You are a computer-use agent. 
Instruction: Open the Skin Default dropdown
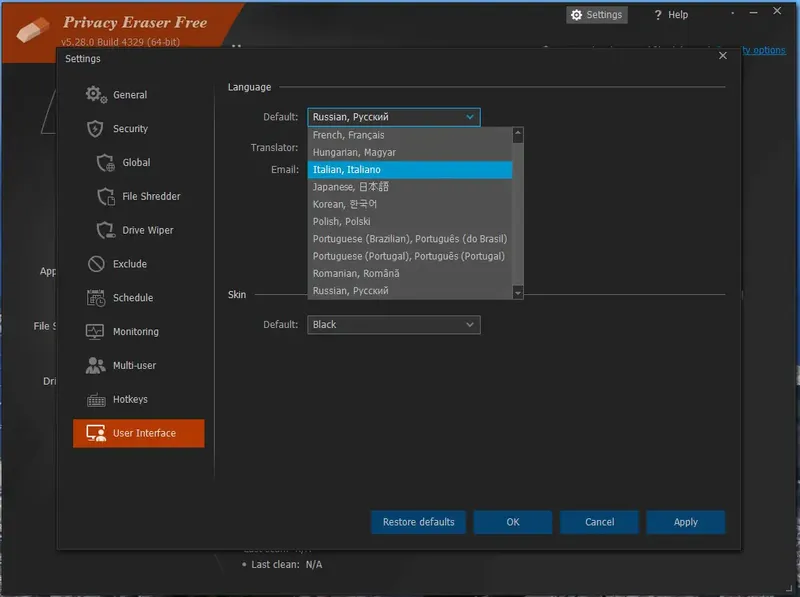[x=394, y=324]
